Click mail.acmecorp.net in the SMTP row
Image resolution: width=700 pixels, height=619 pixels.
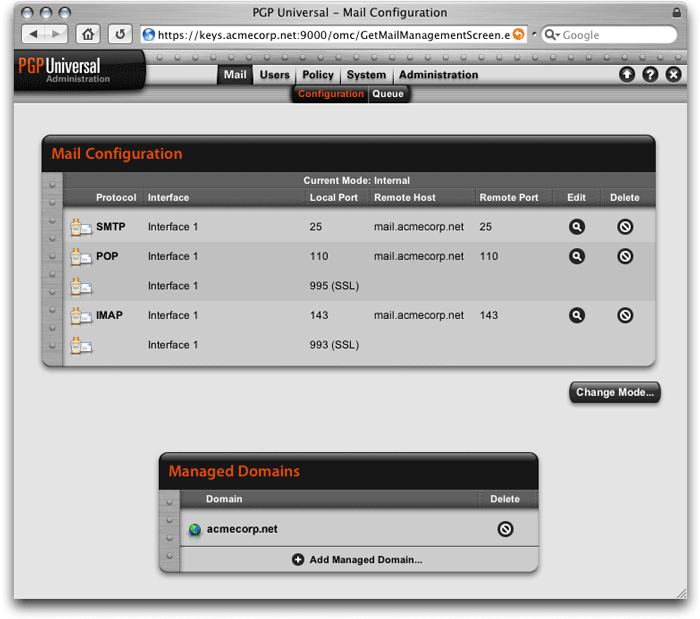click(x=419, y=227)
